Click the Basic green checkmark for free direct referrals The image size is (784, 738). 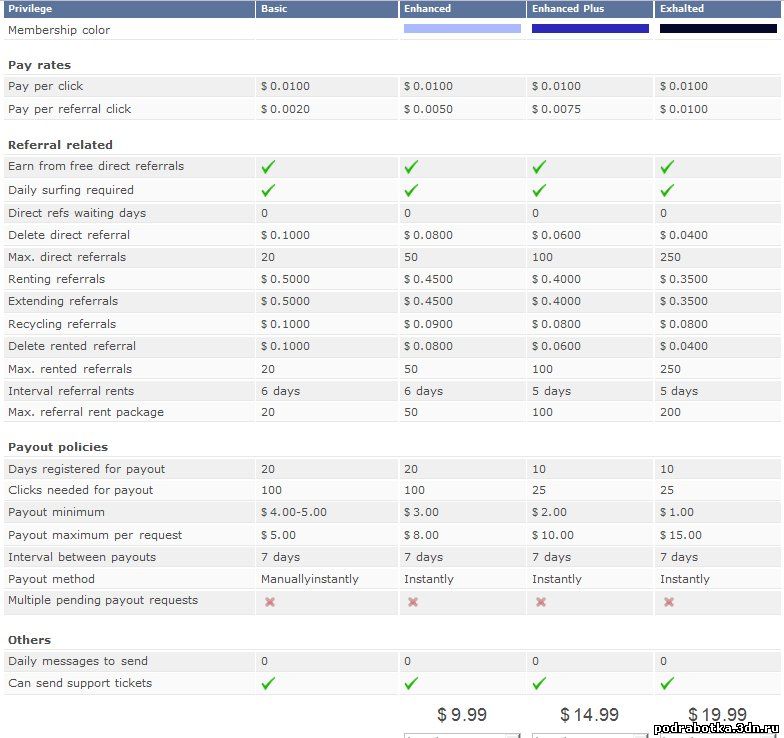pos(268,167)
